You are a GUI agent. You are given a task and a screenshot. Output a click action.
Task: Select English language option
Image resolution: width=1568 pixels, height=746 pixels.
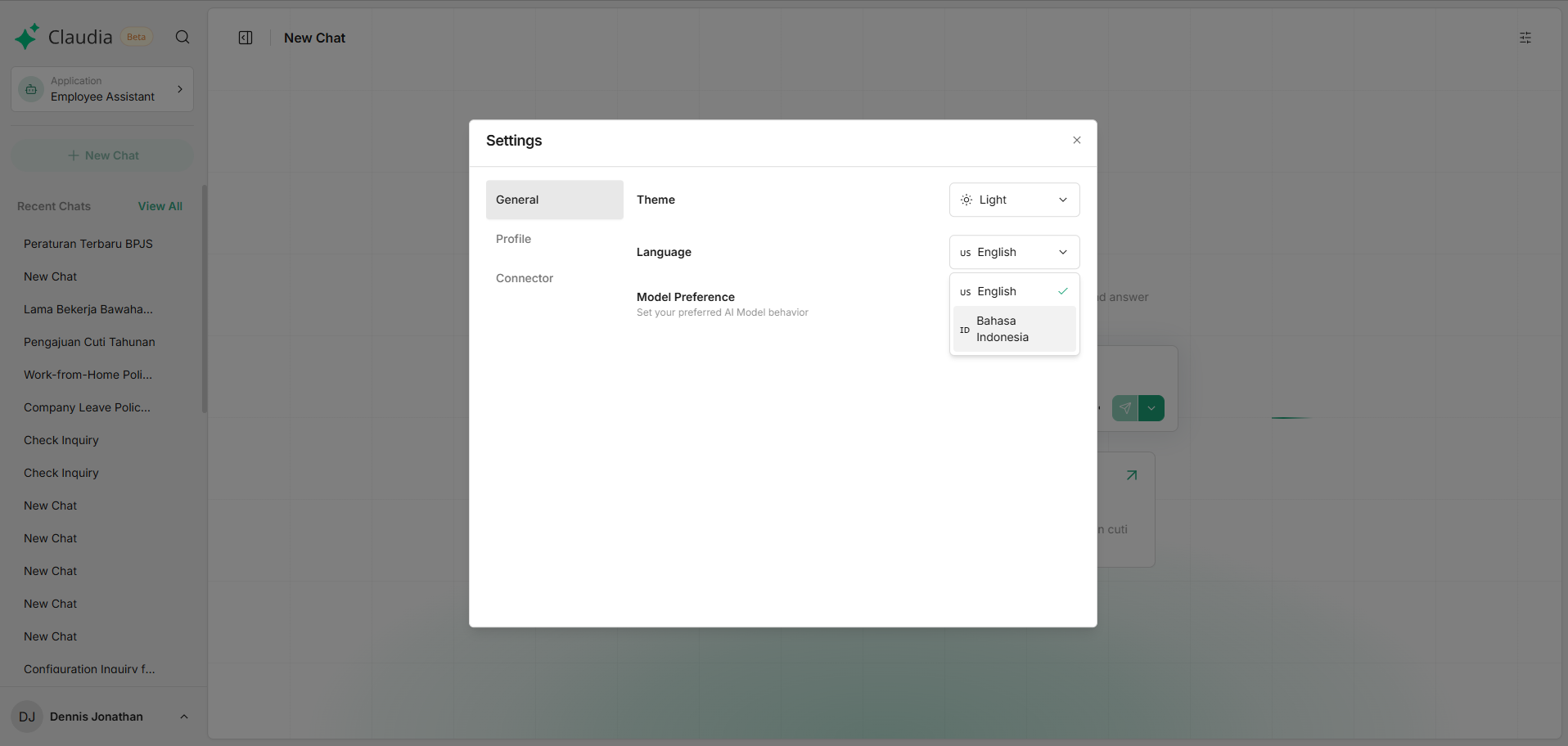click(x=1013, y=291)
